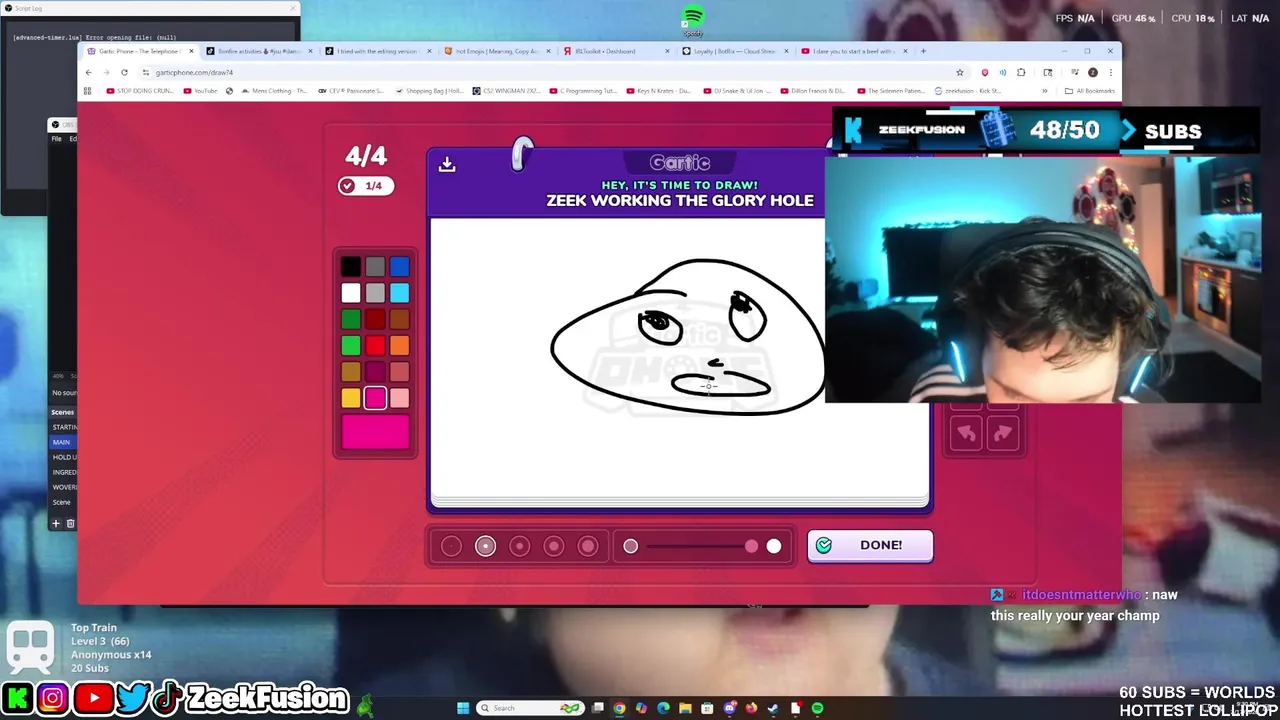The height and width of the screenshot is (720, 1280).
Task: Choose the largest brush size
Action: [588, 546]
